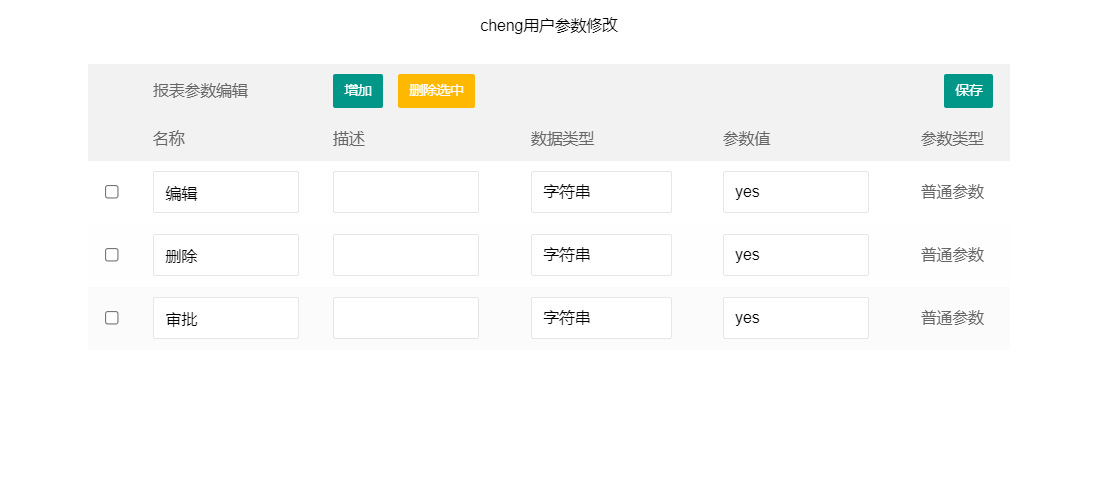The image size is (1099, 478).
Task: Focus the name input showing 删除
Action: [225, 255]
